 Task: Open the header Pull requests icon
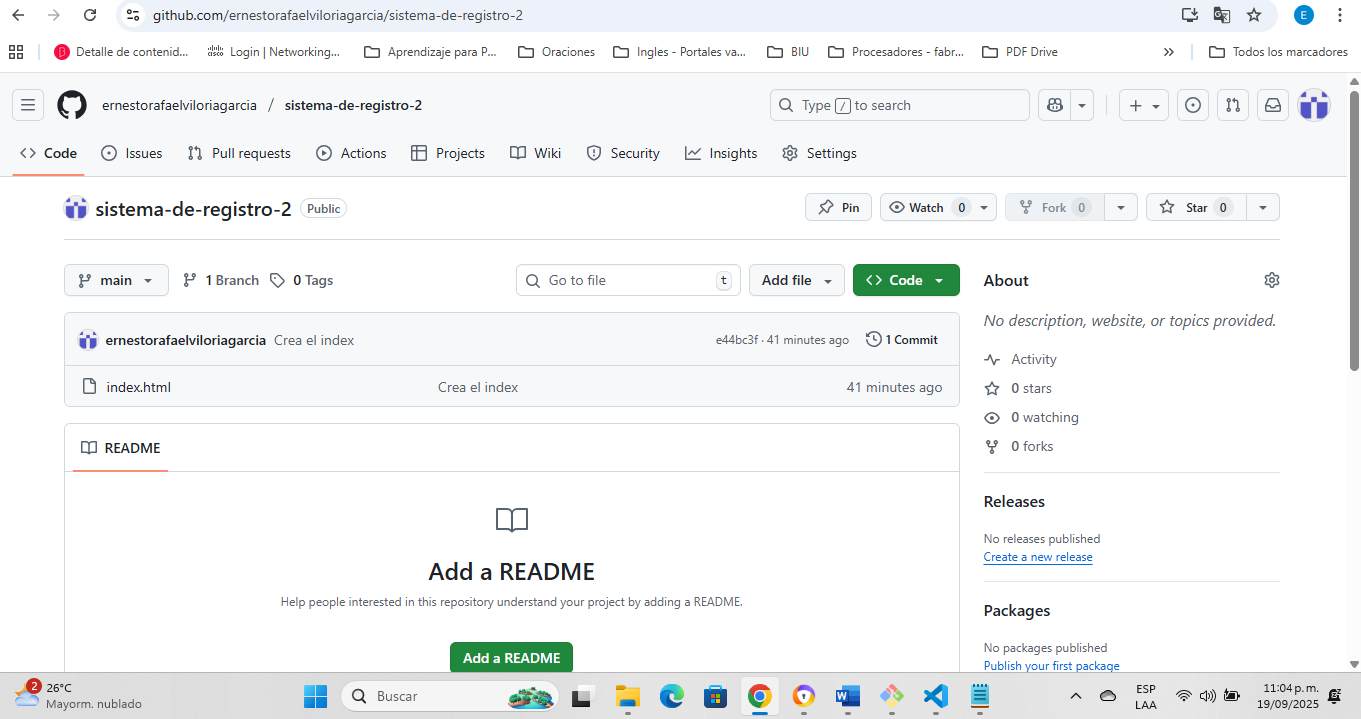click(x=1233, y=105)
